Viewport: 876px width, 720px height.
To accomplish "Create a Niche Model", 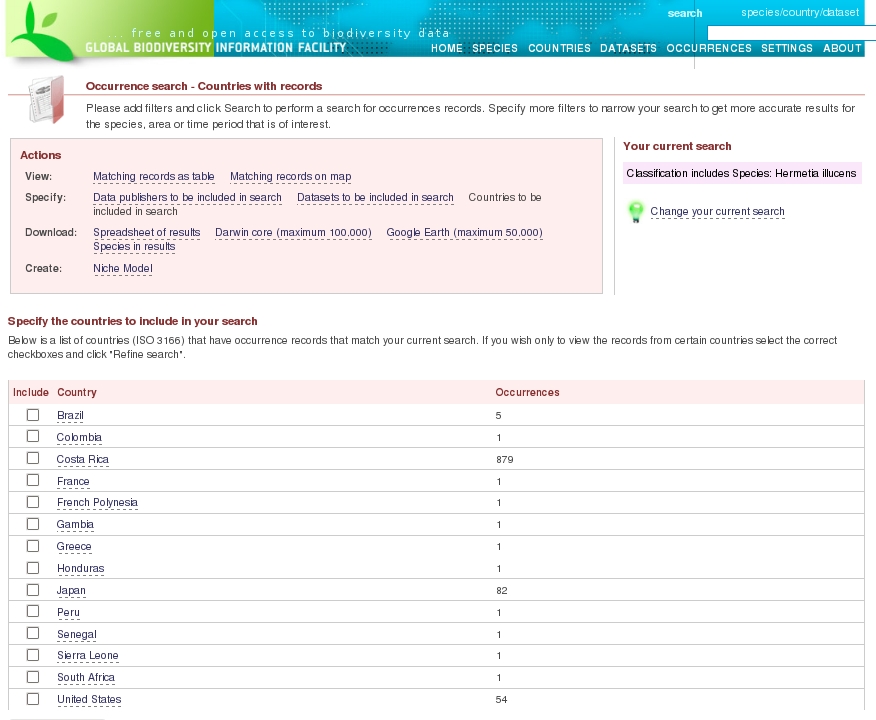I will pyautogui.click(x=123, y=268).
